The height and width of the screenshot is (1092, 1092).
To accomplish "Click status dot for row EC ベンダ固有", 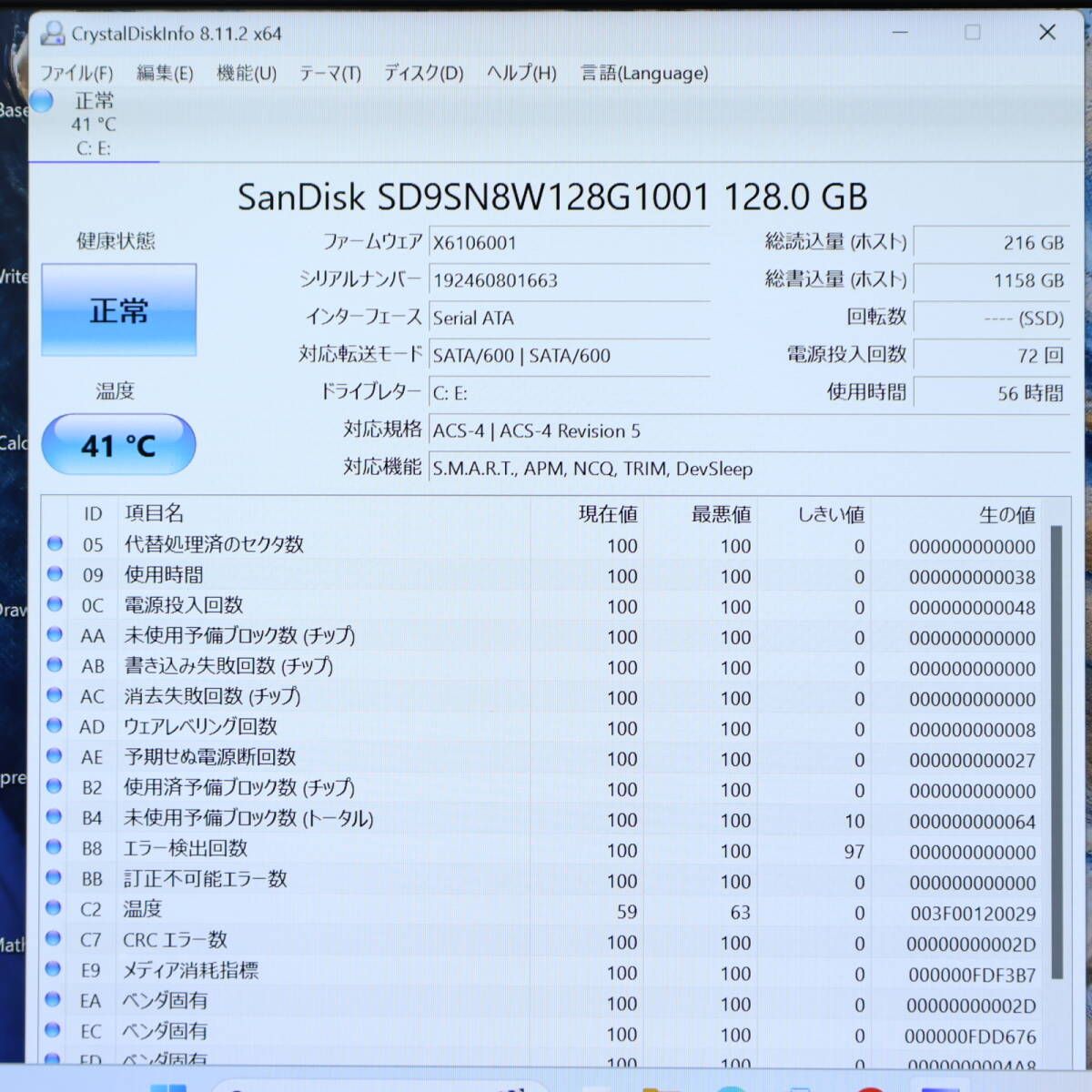I will click(54, 1030).
